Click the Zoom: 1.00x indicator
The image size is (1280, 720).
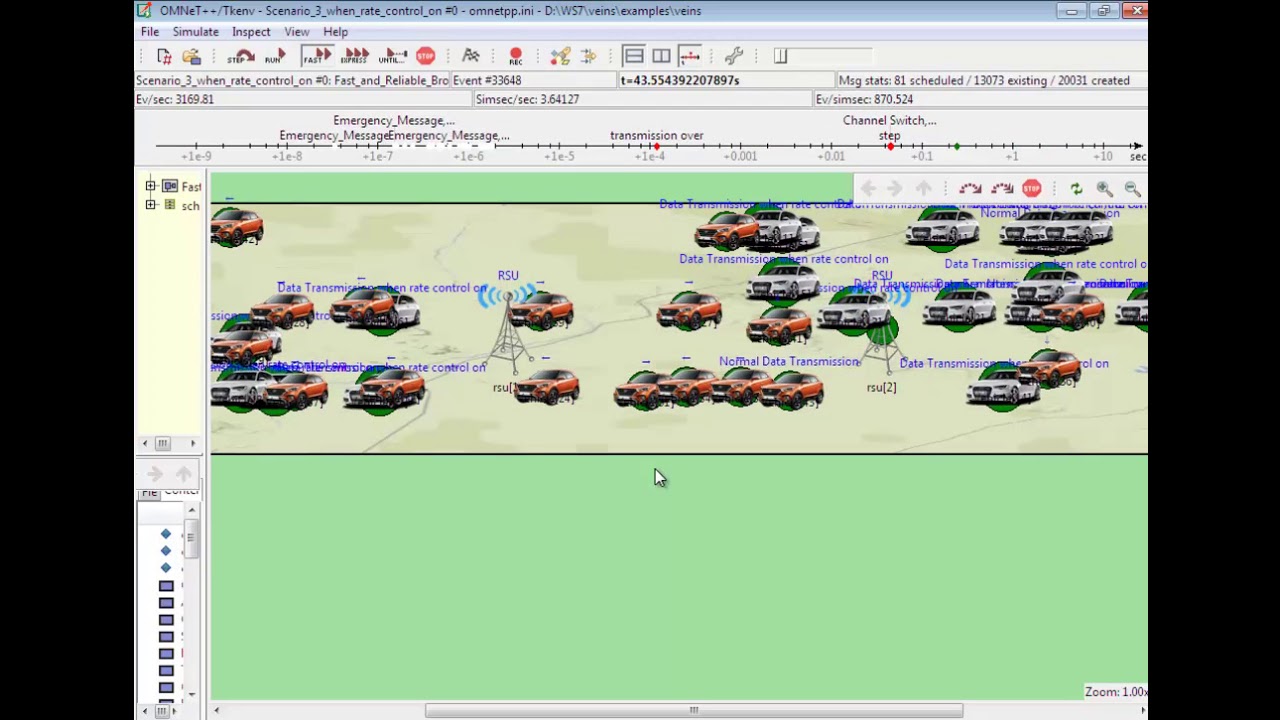pyautogui.click(x=1115, y=692)
